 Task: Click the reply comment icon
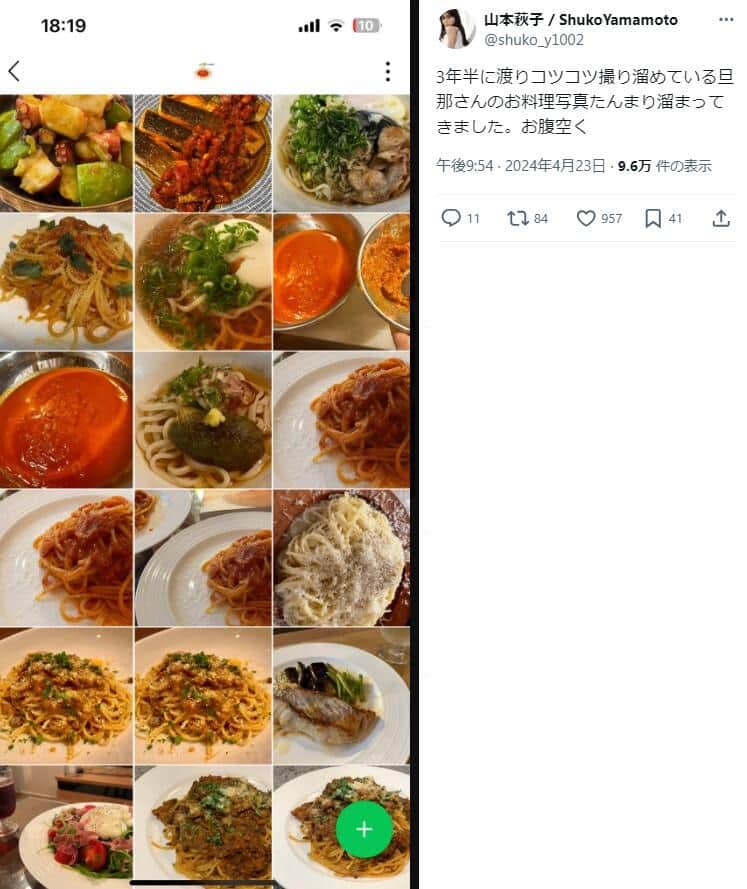[x=451, y=218]
